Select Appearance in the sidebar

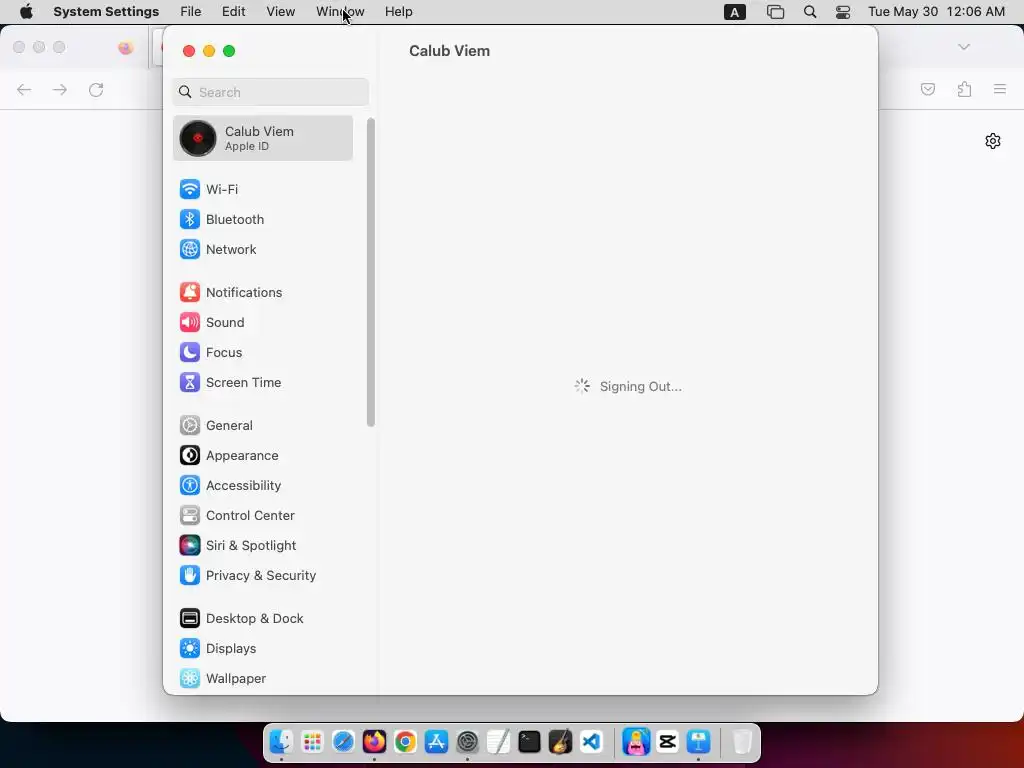click(x=263, y=456)
